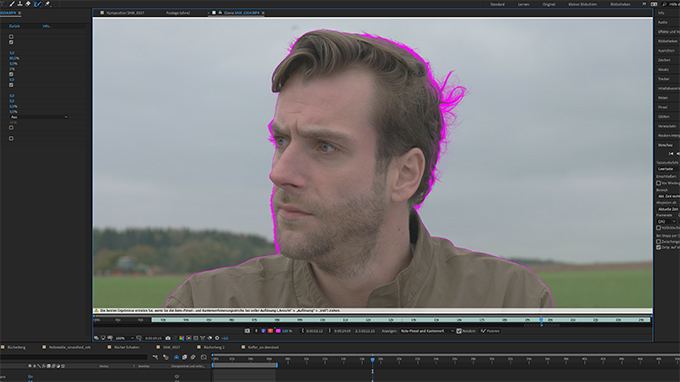The width and height of the screenshot is (680, 382).
Task: Toggle checkbox below the 0% value
Action: 11,74
